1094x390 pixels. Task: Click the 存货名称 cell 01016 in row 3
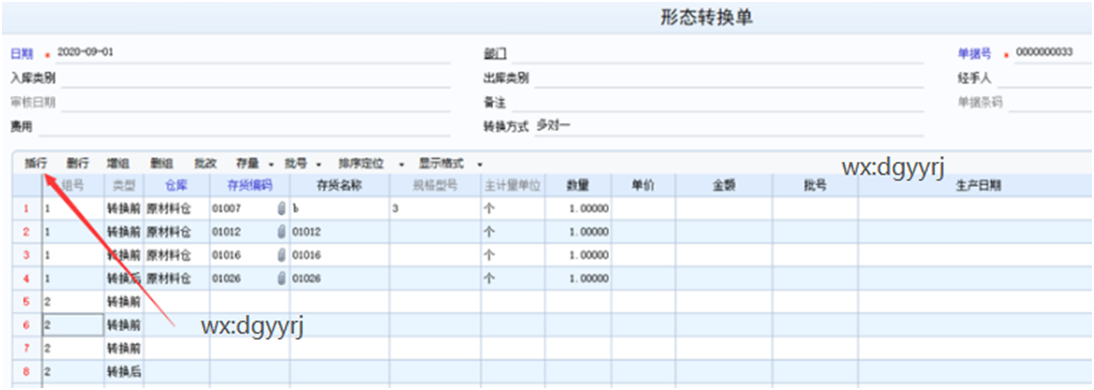pyautogui.click(x=340, y=255)
